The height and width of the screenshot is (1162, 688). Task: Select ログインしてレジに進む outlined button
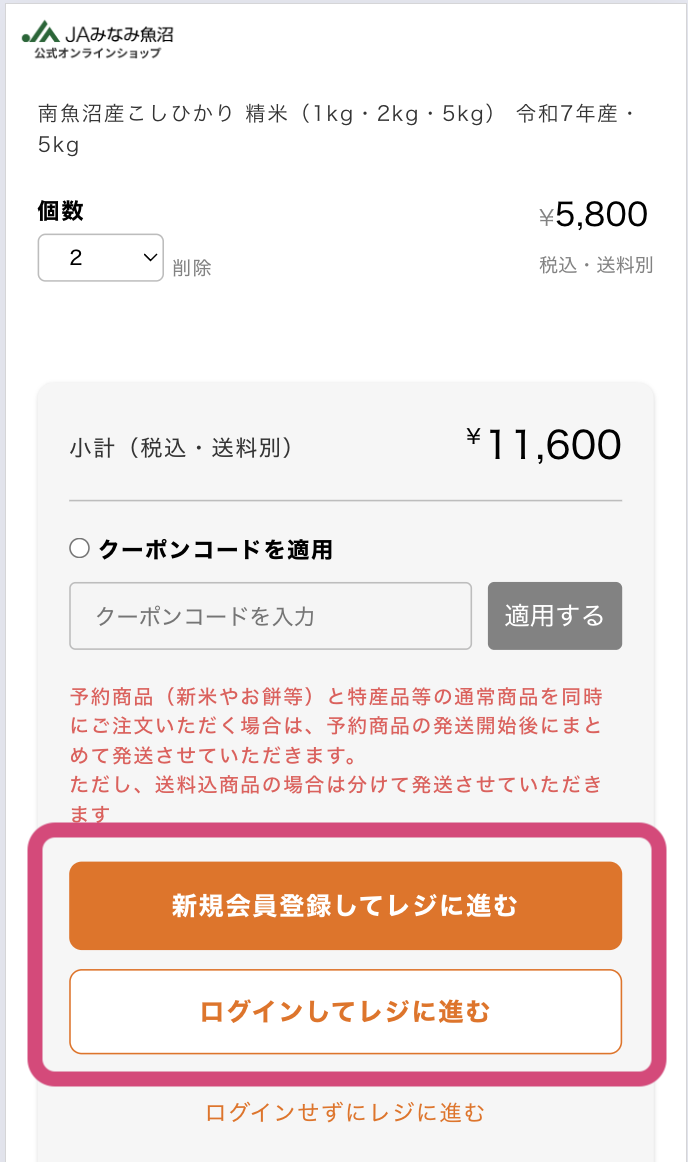point(344,1012)
